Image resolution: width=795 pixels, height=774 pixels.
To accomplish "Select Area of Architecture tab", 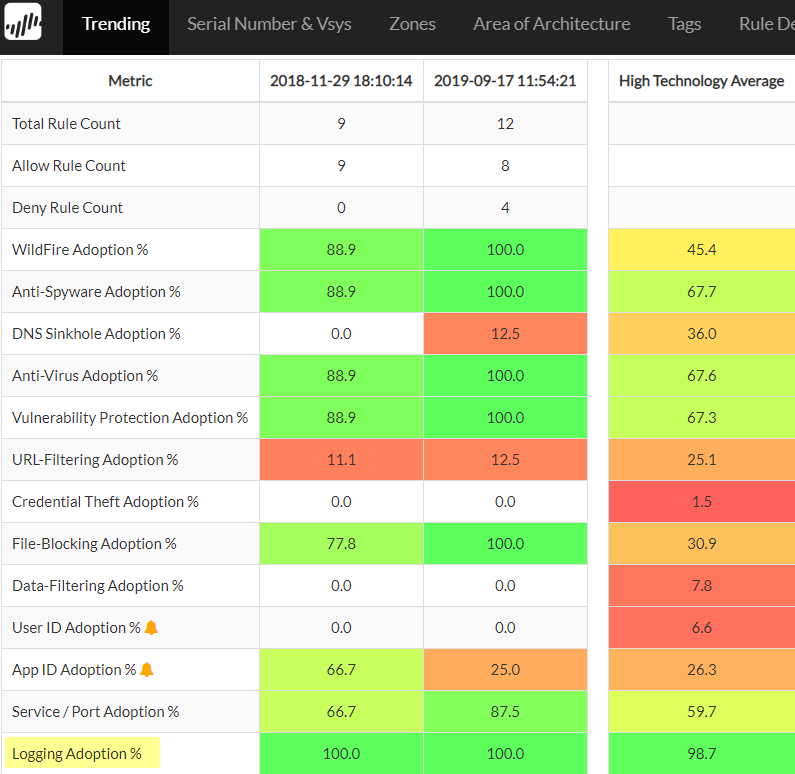I will (551, 24).
